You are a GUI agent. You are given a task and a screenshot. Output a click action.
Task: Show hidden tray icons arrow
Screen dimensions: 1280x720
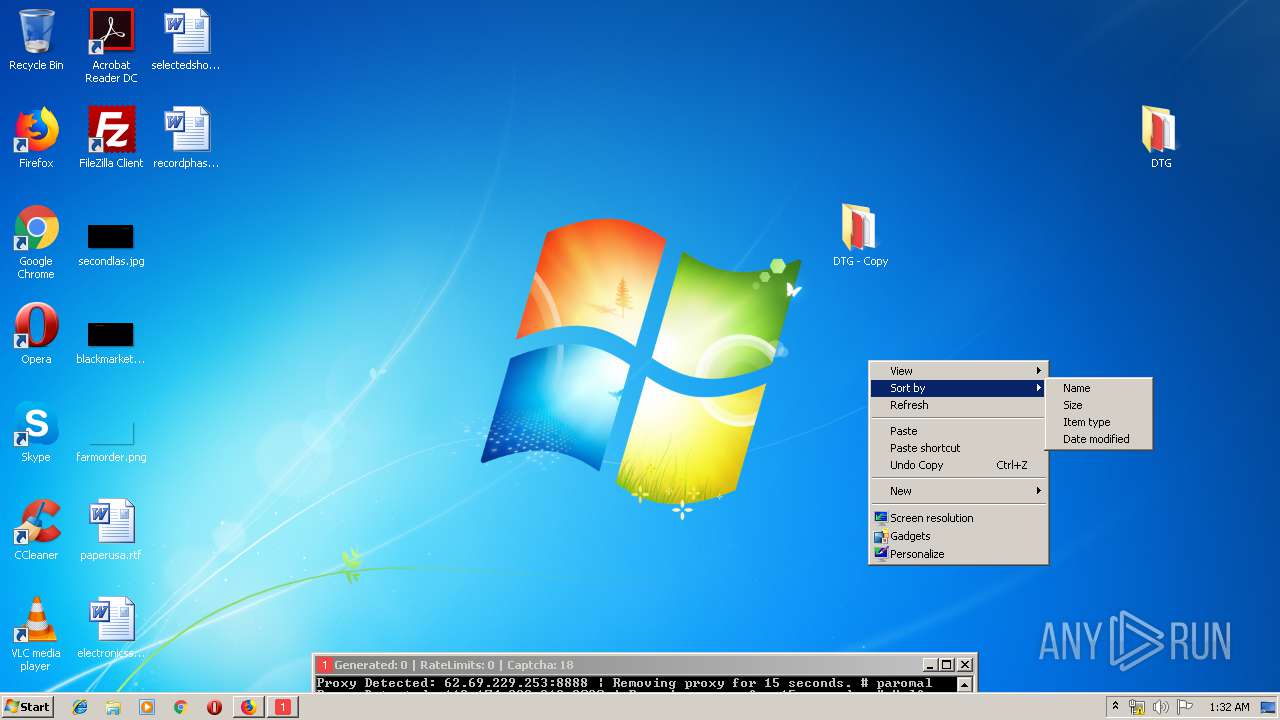(1114, 707)
